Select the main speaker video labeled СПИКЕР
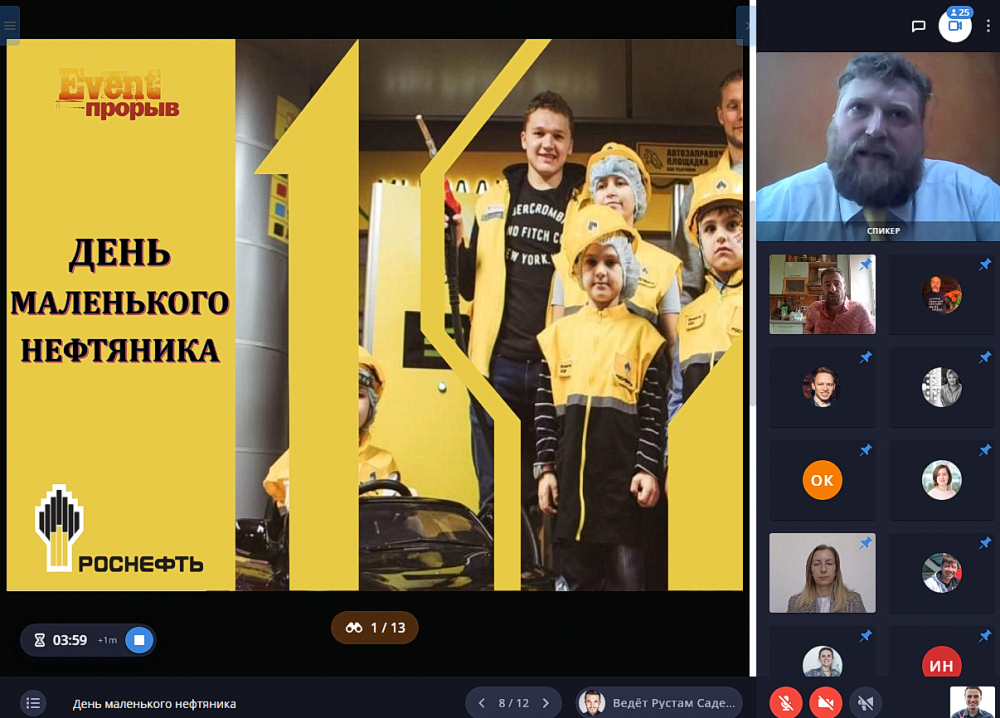The width and height of the screenshot is (1000, 718). pyautogui.click(x=878, y=147)
